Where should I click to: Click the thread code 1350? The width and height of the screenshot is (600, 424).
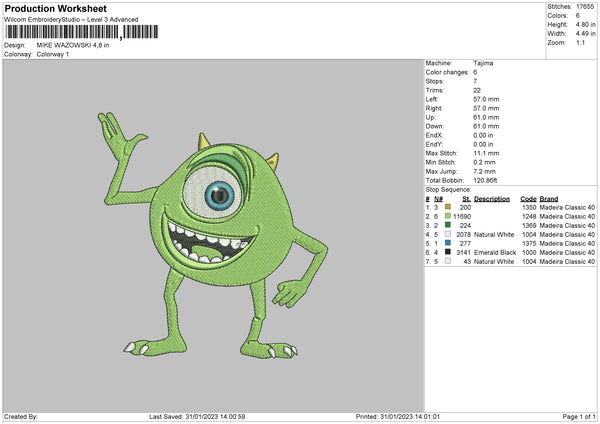point(529,207)
